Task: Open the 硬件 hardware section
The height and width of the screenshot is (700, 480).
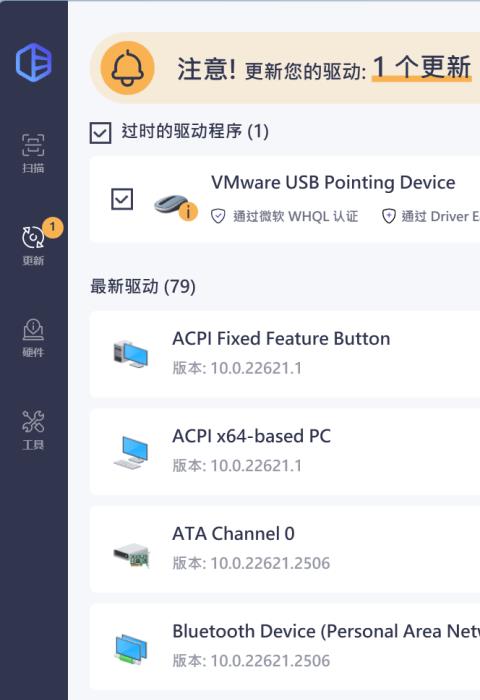Action: (33, 338)
